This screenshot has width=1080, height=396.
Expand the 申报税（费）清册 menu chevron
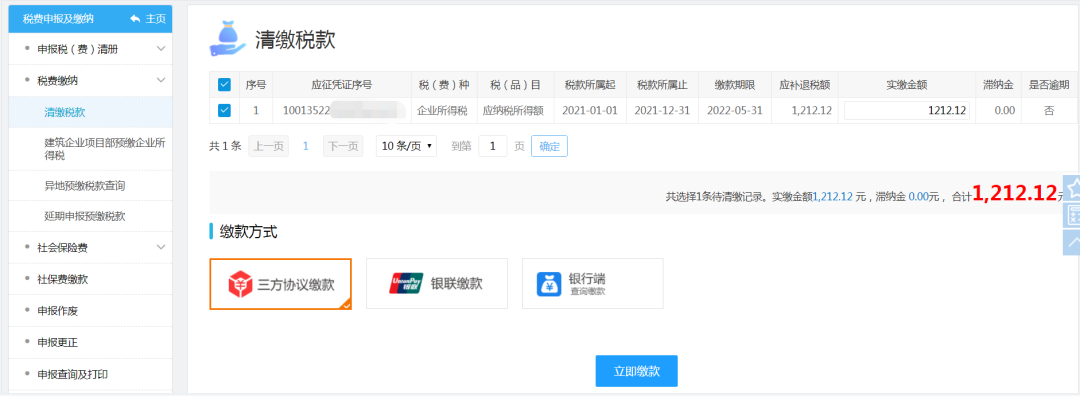(161, 49)
